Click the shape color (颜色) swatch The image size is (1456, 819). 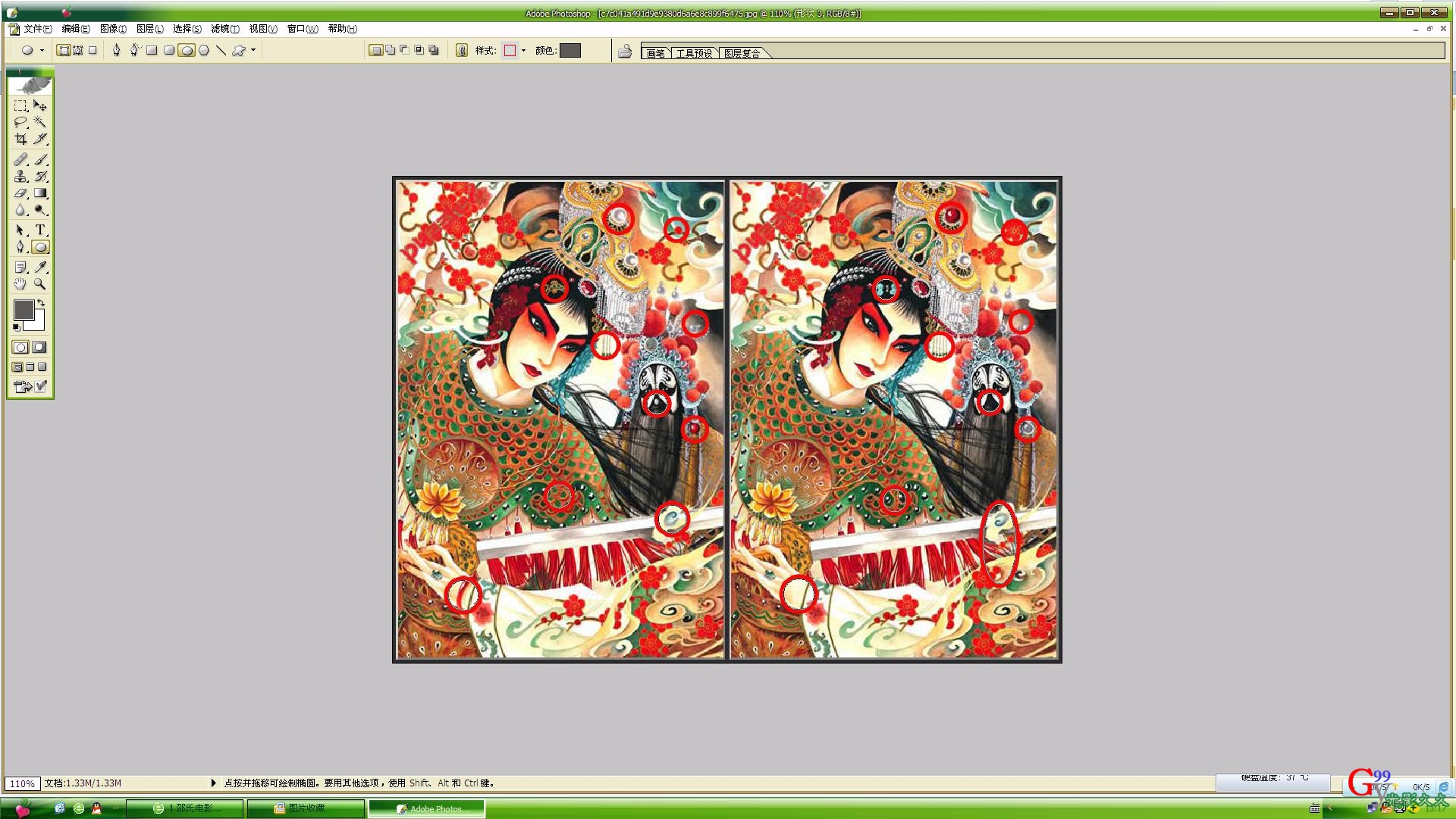click(x=570, y=51)
